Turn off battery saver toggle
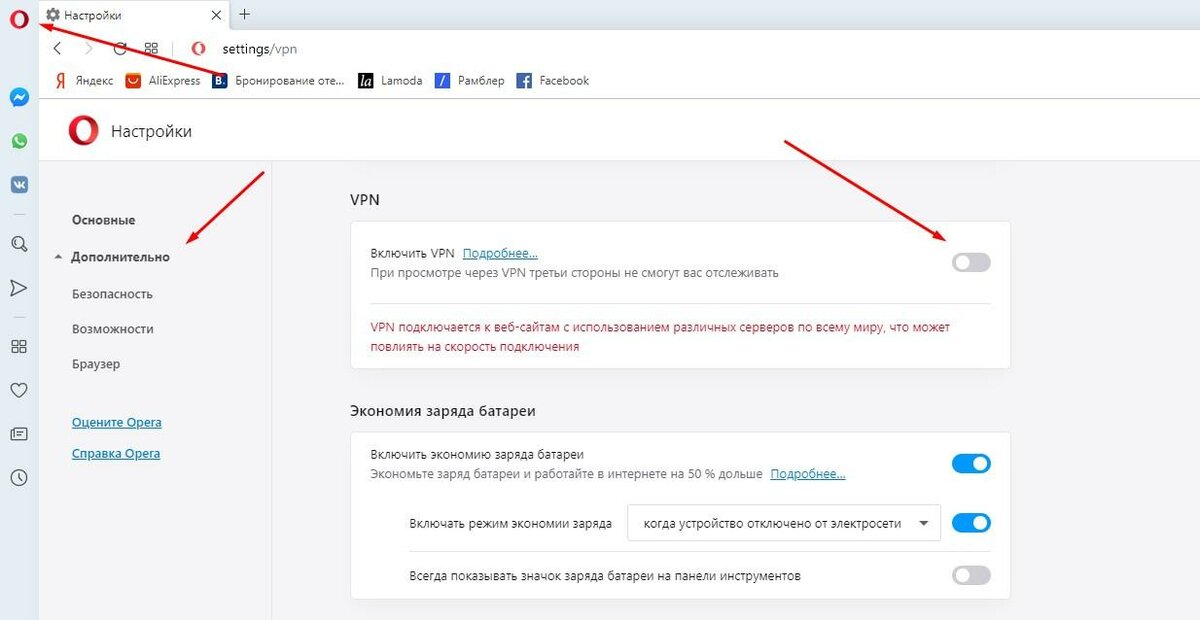Image resolution: width=1200 pixels, height=620 pixels. pyautogui.click(x=971, y=463)
